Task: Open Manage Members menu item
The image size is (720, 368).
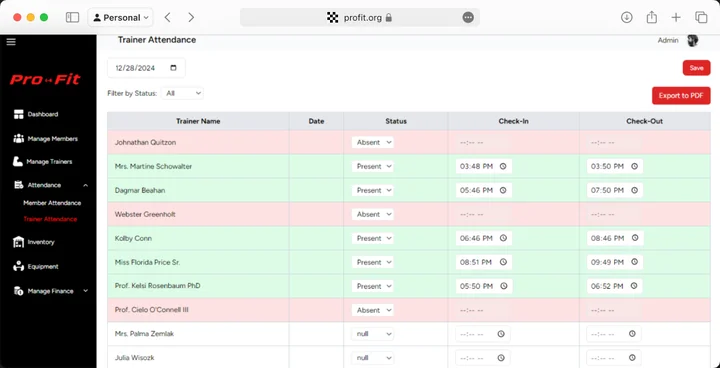Action: pyautogui.click(x=52, y=139)
